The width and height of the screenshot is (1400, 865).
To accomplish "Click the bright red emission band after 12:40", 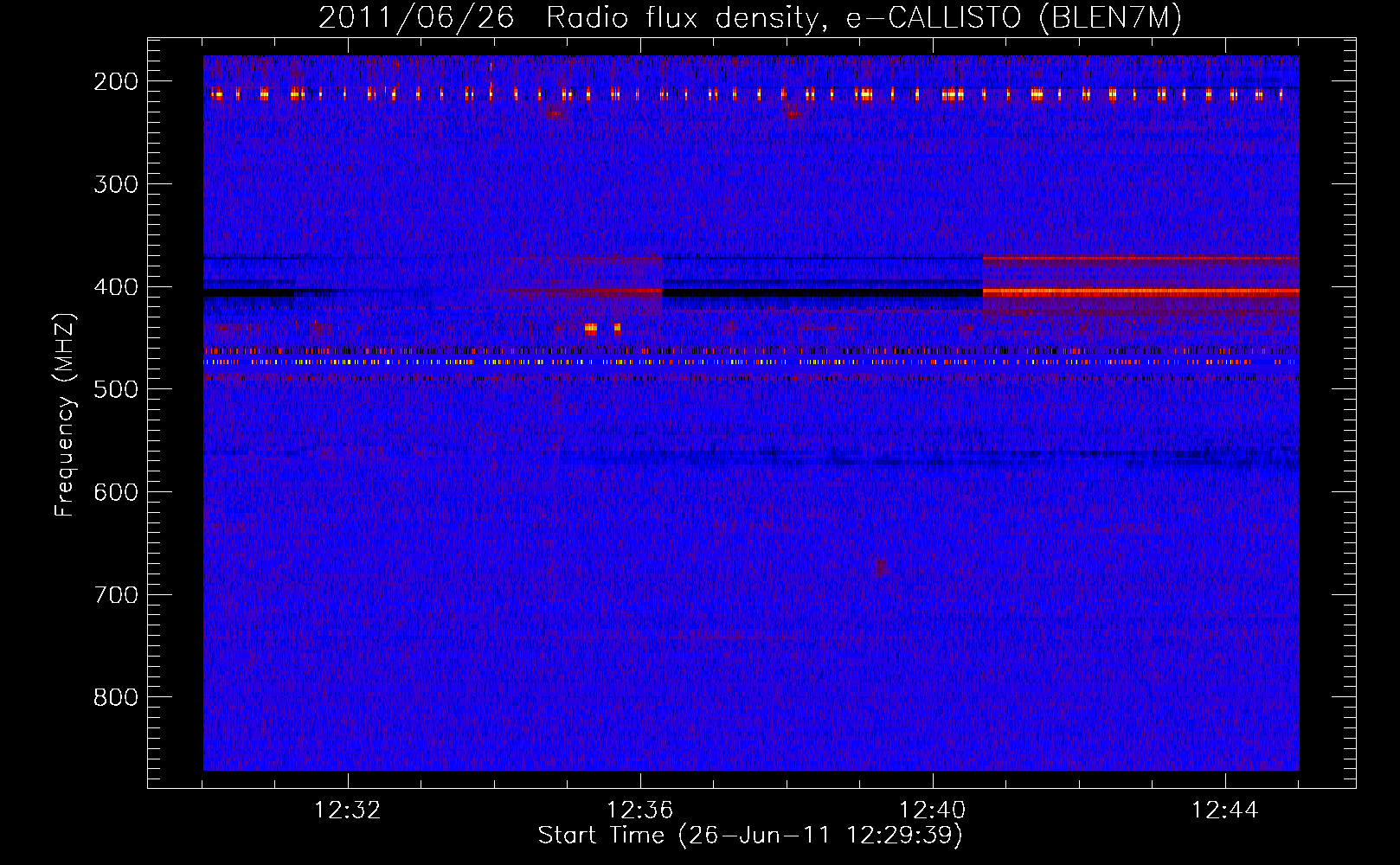I will (1140, 292).
